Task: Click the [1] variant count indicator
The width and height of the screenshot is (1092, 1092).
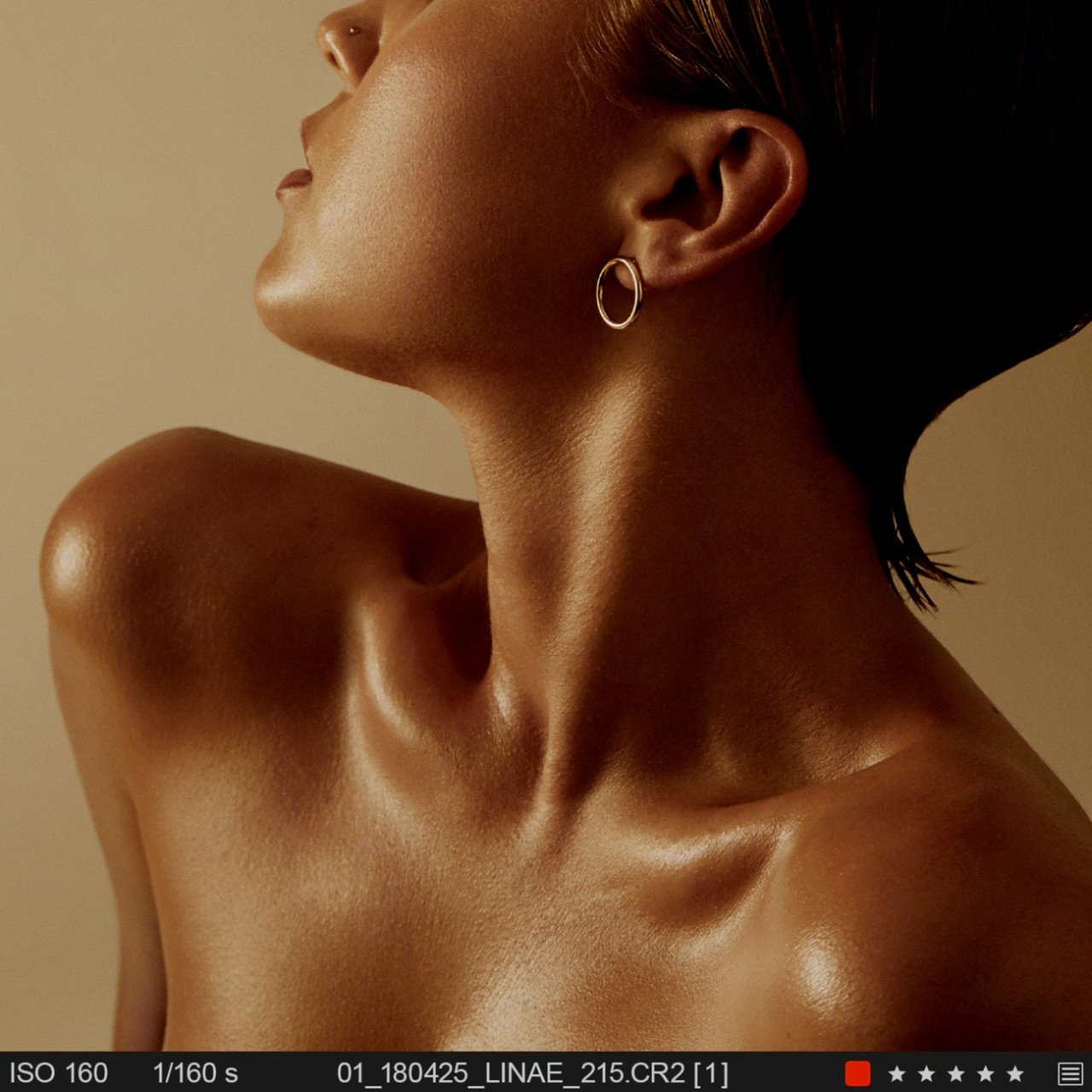Action: [711, 1073]
